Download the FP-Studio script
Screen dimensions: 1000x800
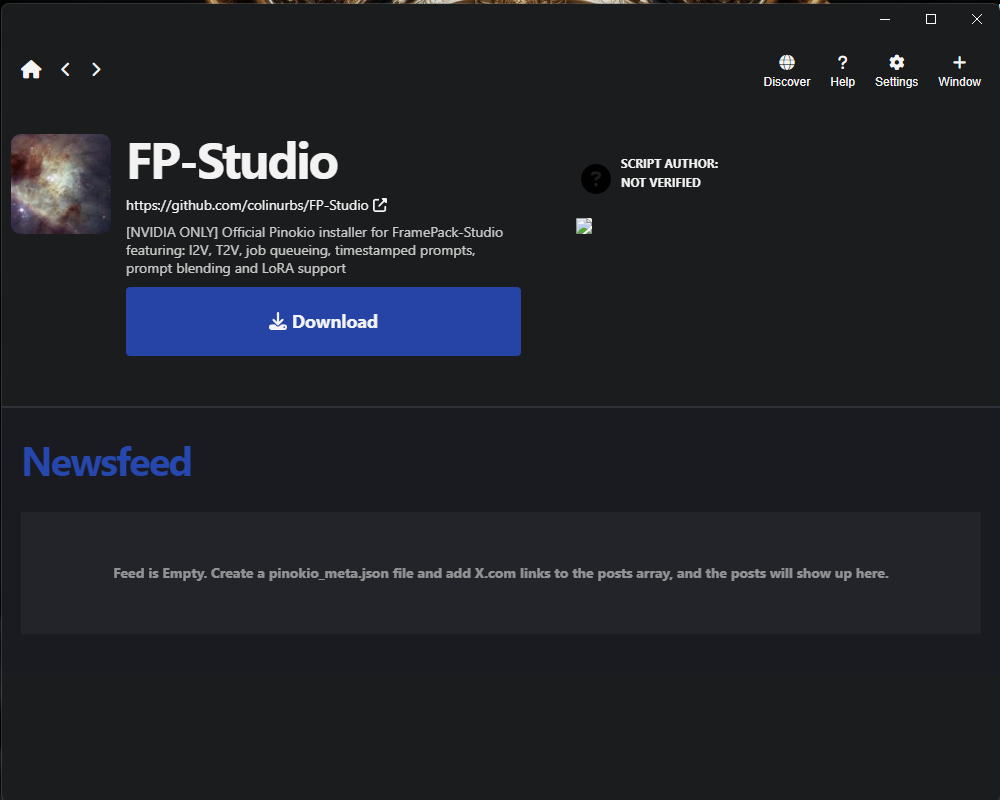(x=323, y=322)
